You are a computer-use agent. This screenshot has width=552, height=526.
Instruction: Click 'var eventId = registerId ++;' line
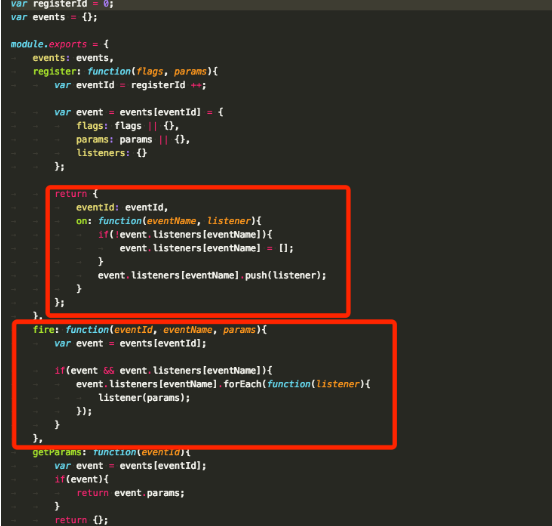pyautogui.click(x=130, y=85)
